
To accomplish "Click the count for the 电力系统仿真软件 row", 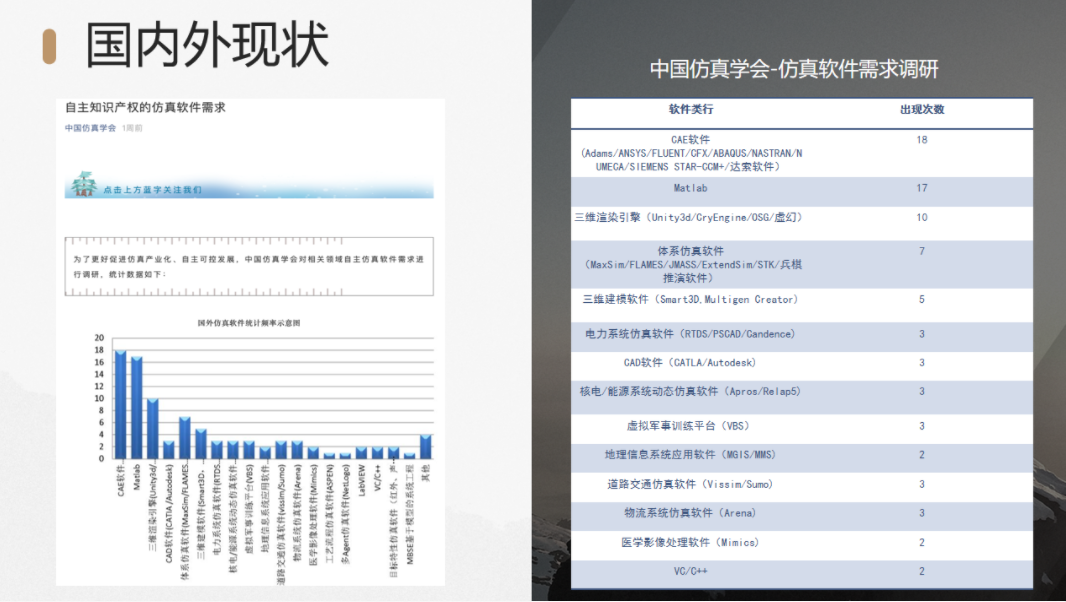I will pyautogui.click(x=922, y=334).
